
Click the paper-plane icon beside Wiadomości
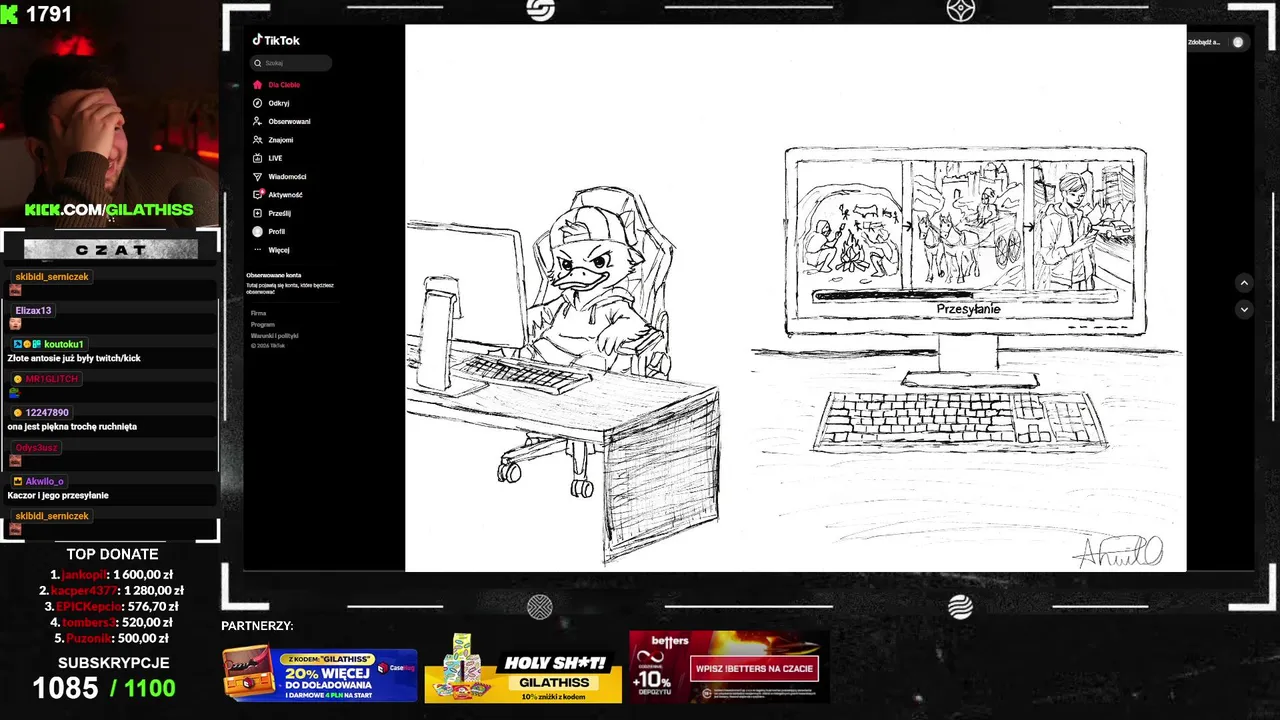tap(257, 176)
